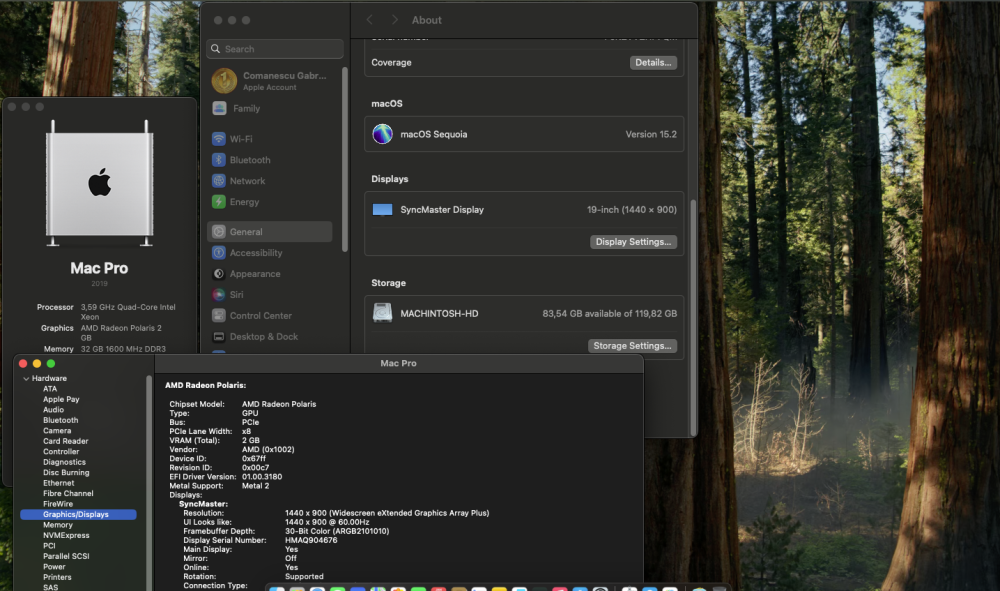Click the Mac Pro tower image

click(99, 183)
